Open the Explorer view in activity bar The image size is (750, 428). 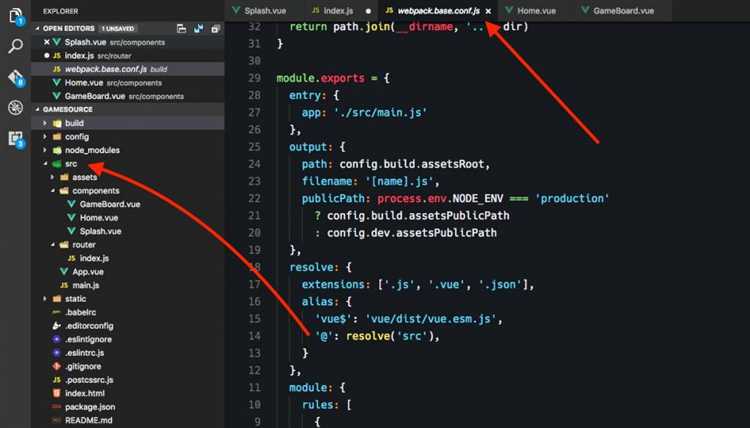(16, 15)
